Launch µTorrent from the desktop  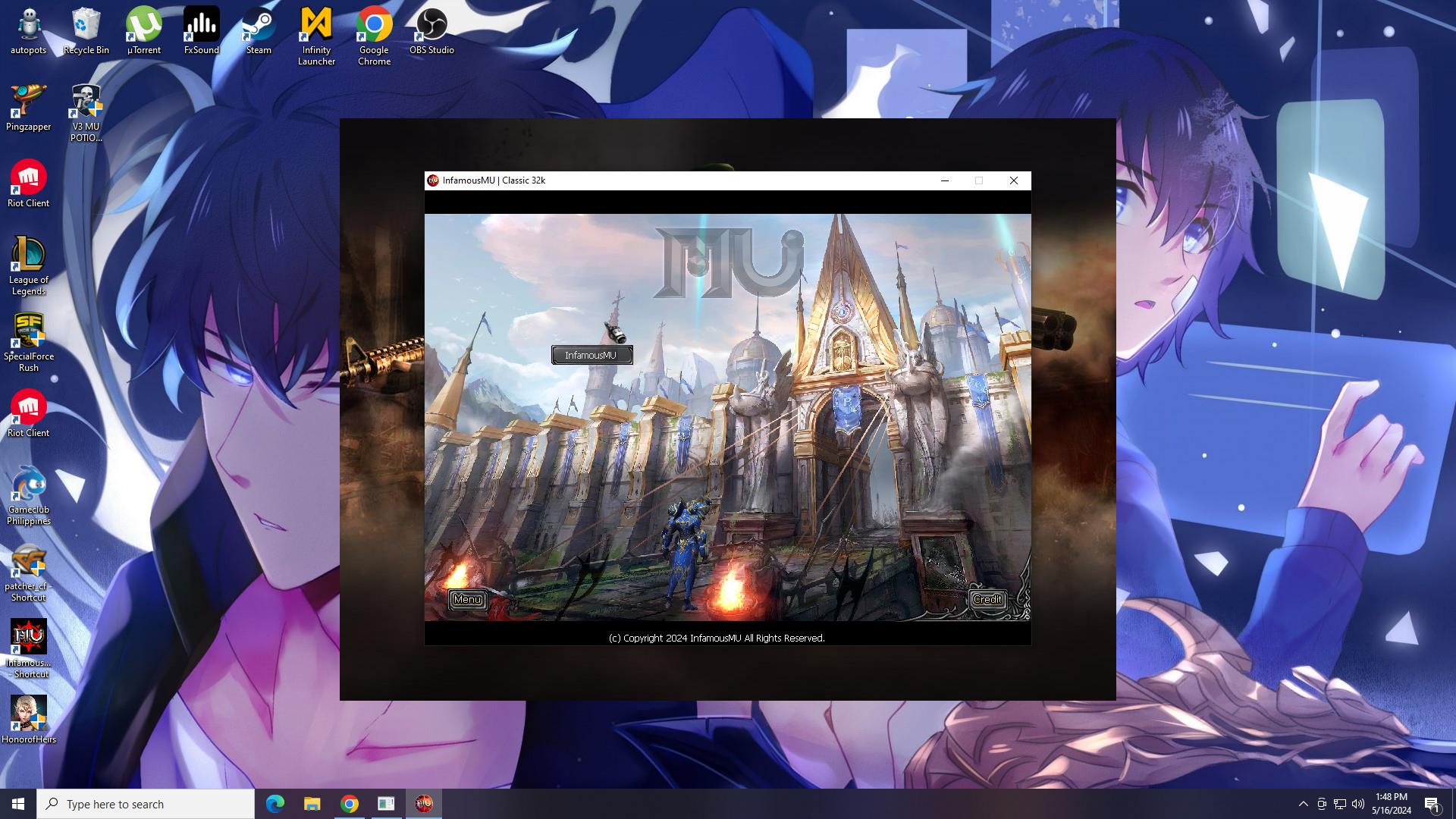tap(144, 31)
